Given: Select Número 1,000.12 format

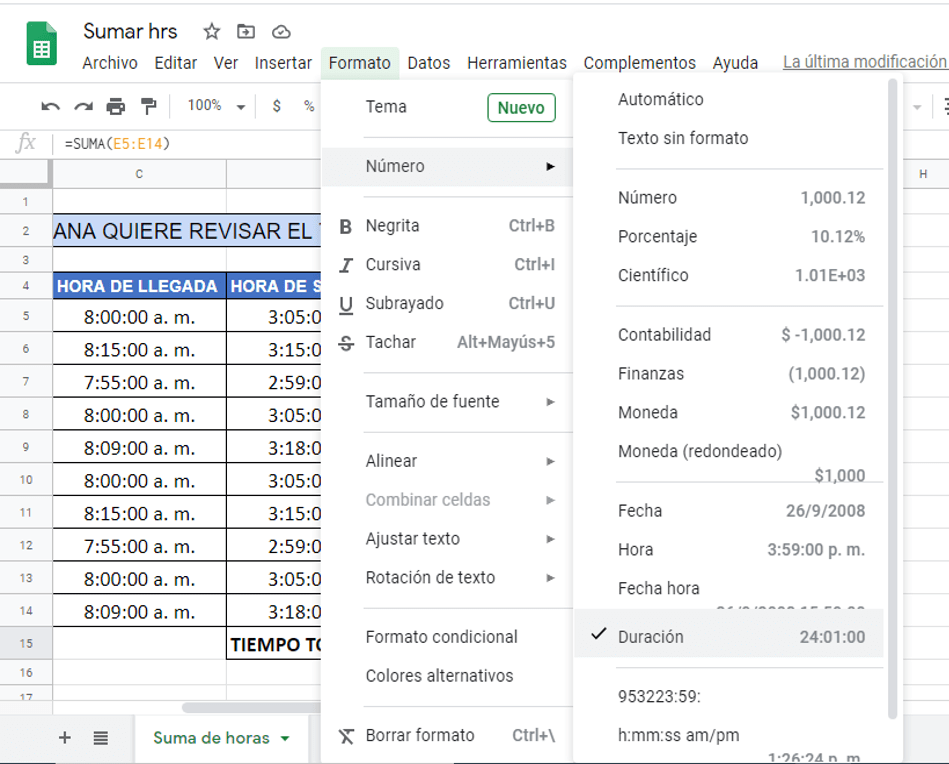Looking at the screenshot, I should [729, 198].
